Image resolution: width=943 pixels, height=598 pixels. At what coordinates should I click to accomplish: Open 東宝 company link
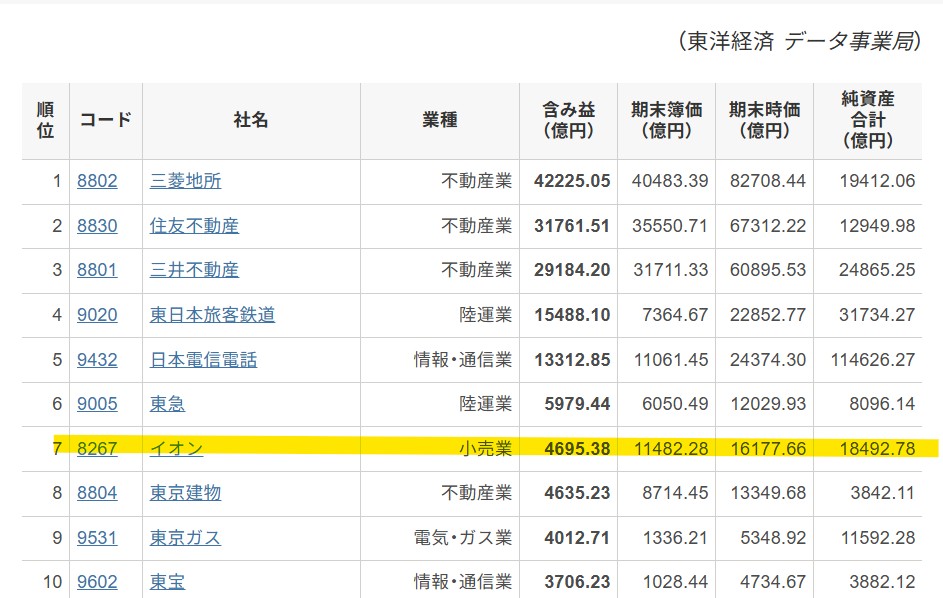167,582
